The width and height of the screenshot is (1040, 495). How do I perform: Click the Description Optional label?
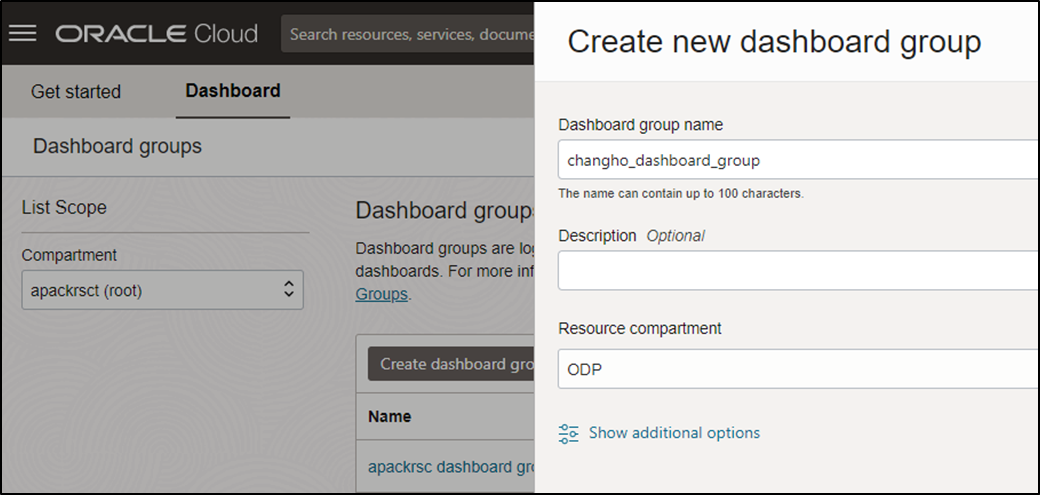(x=631, y=236)
